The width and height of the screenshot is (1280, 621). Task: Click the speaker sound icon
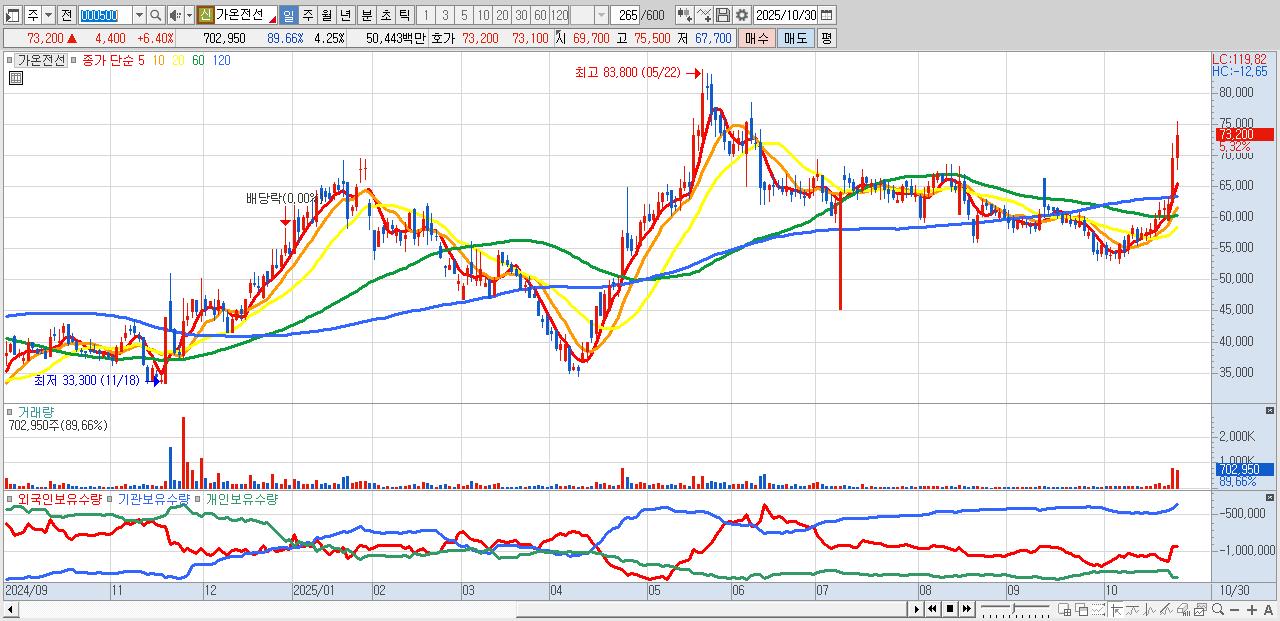pyautogui.click(x=175, y=15)
